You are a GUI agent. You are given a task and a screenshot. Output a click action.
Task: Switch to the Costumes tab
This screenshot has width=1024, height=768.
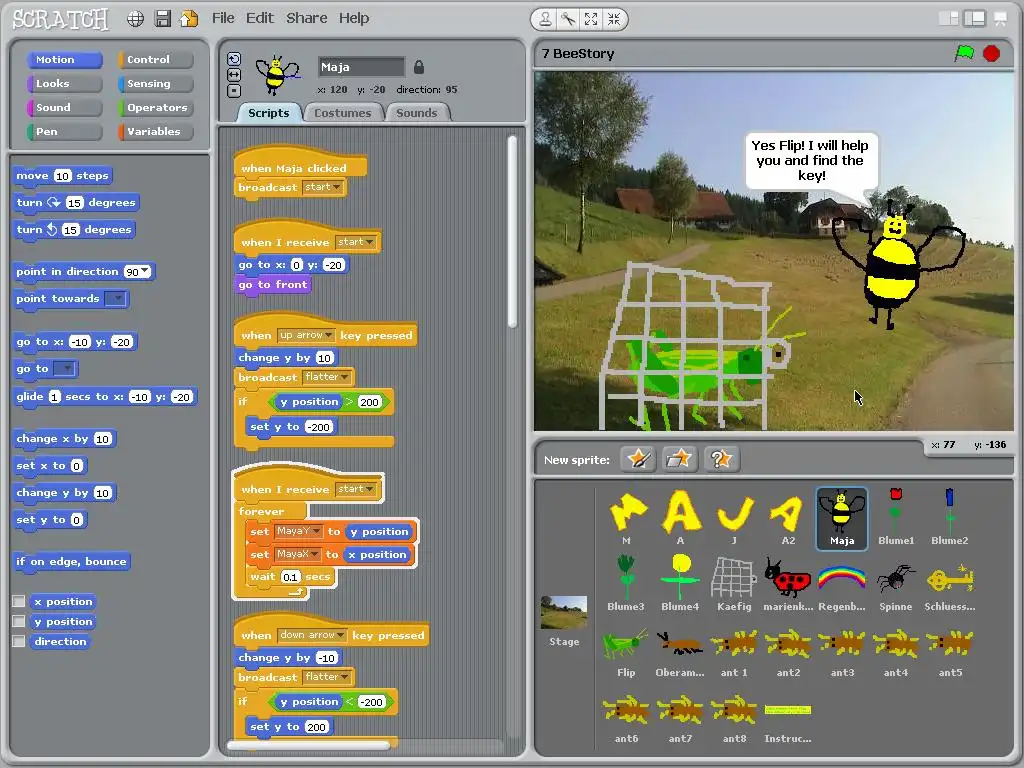342,113
